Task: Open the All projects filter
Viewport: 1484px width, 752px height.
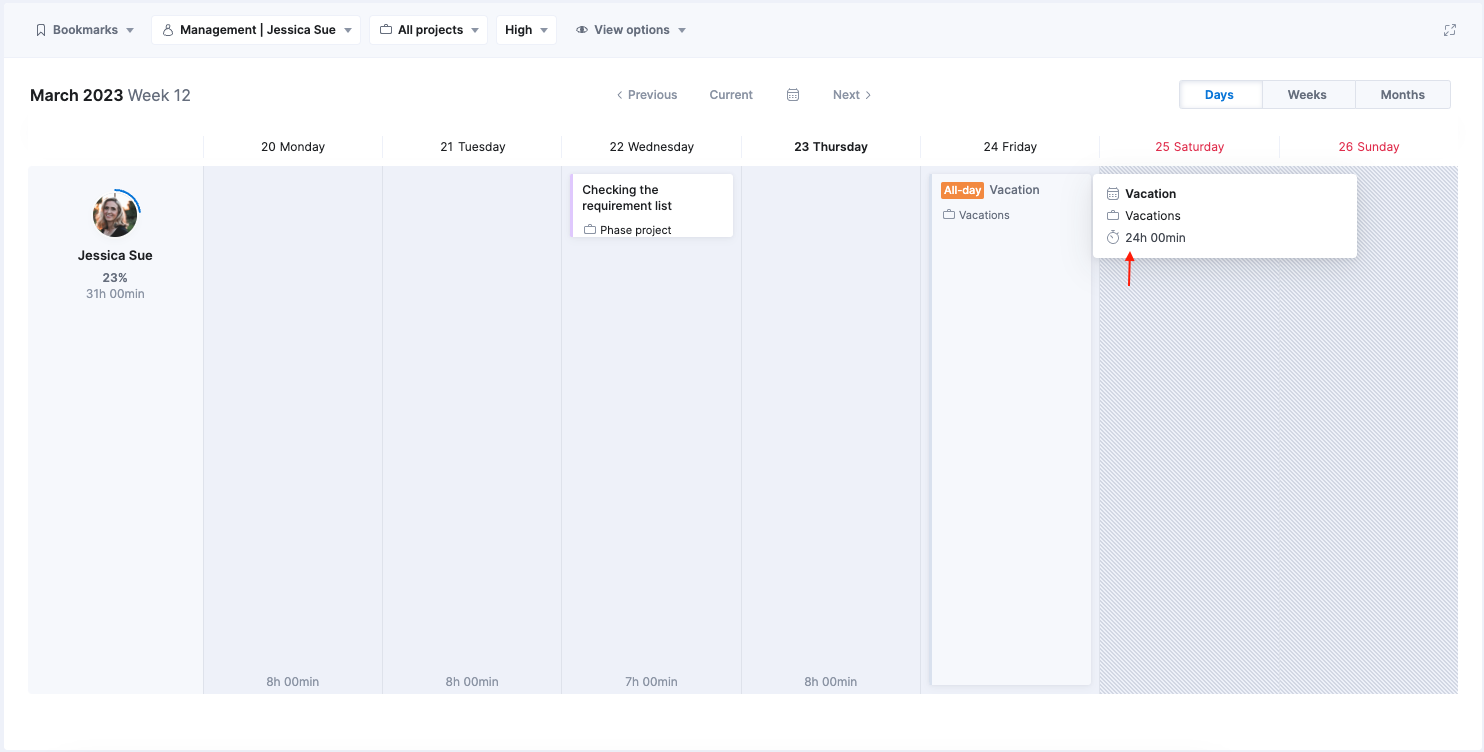Action: click(429, 30)
